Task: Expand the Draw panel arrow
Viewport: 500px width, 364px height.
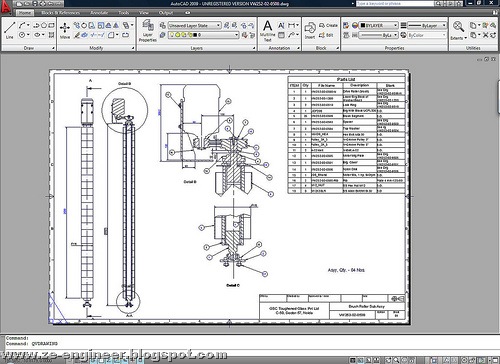Action: click(53, 48)
